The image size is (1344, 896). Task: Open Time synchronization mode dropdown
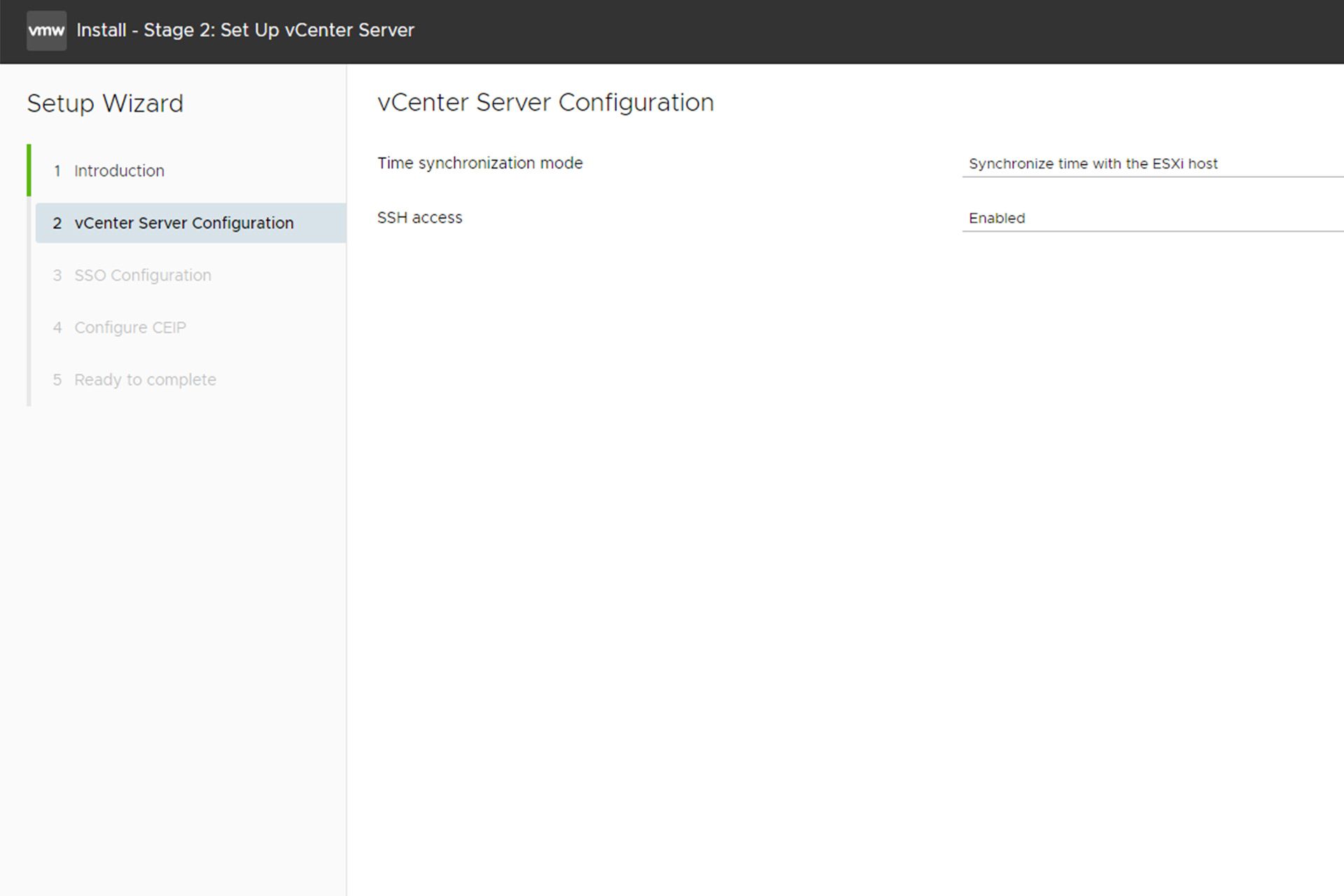click(1153, 164)
